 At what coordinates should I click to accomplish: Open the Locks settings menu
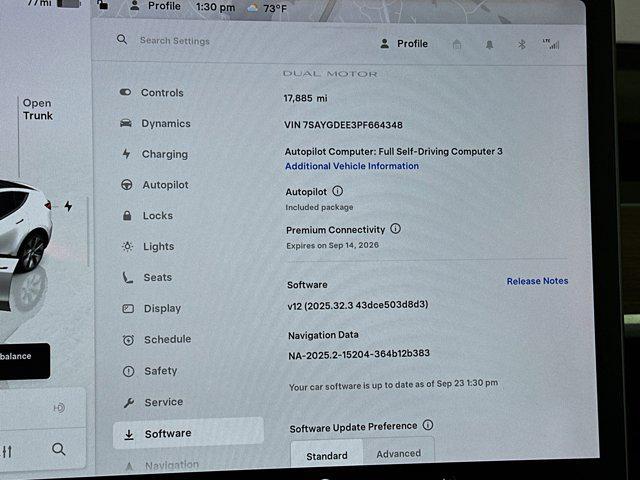point(147,216)
